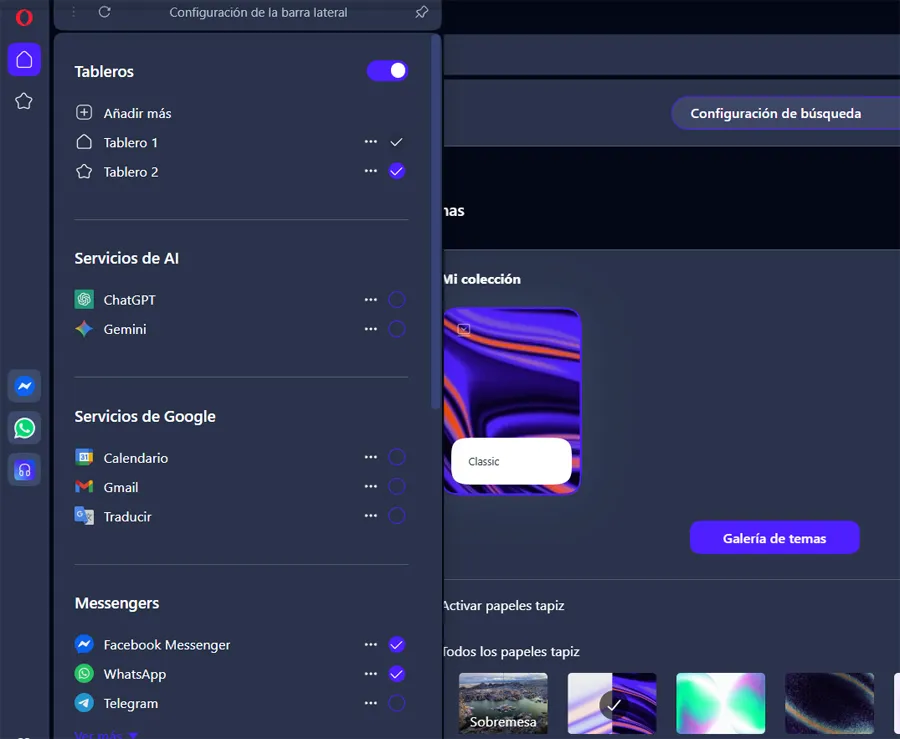Open more options for Tablero 1
The width and height of the screenshot is (900, 739).
point(371,143)
